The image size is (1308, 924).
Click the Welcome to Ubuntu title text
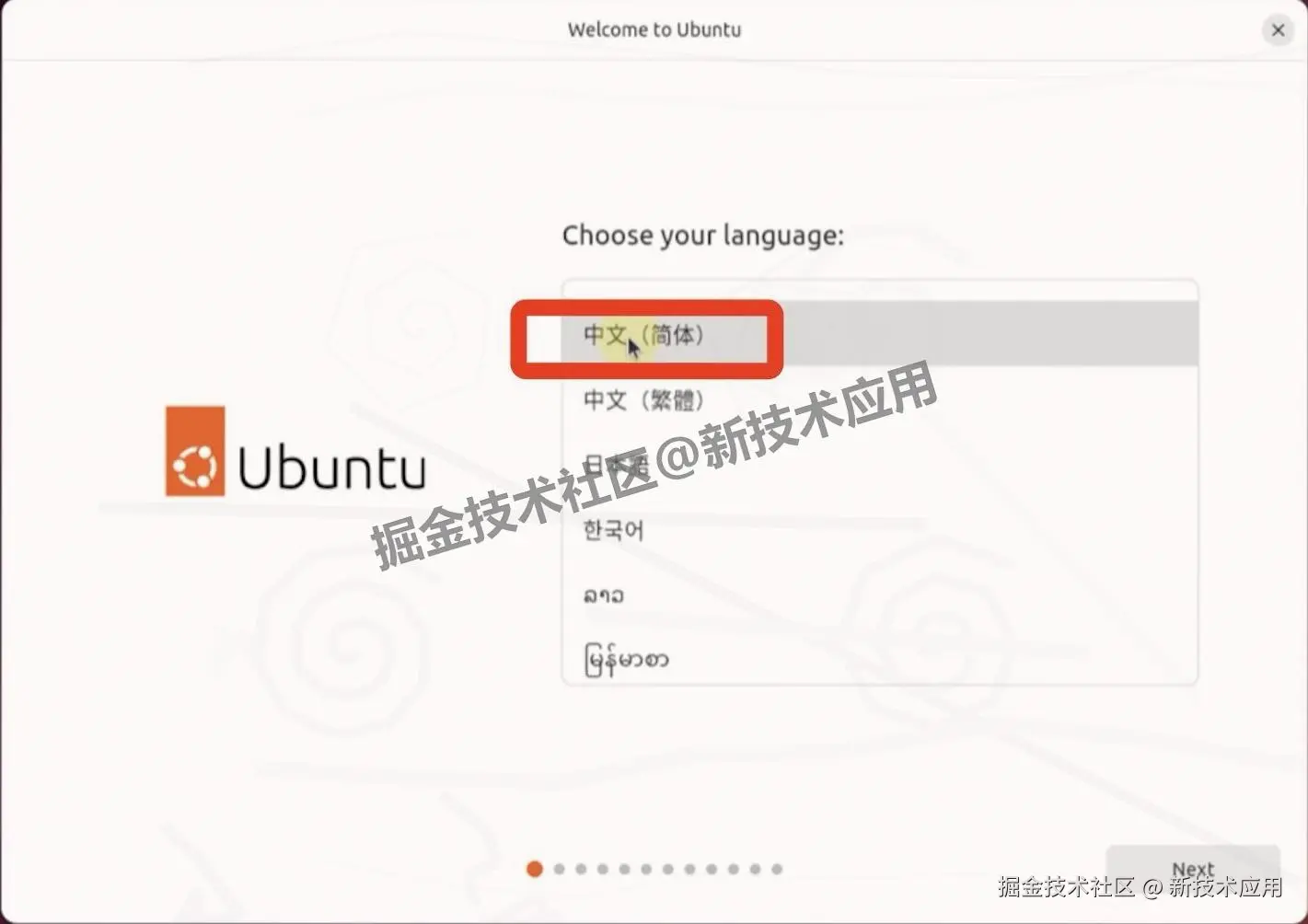(x=654, y=29)
